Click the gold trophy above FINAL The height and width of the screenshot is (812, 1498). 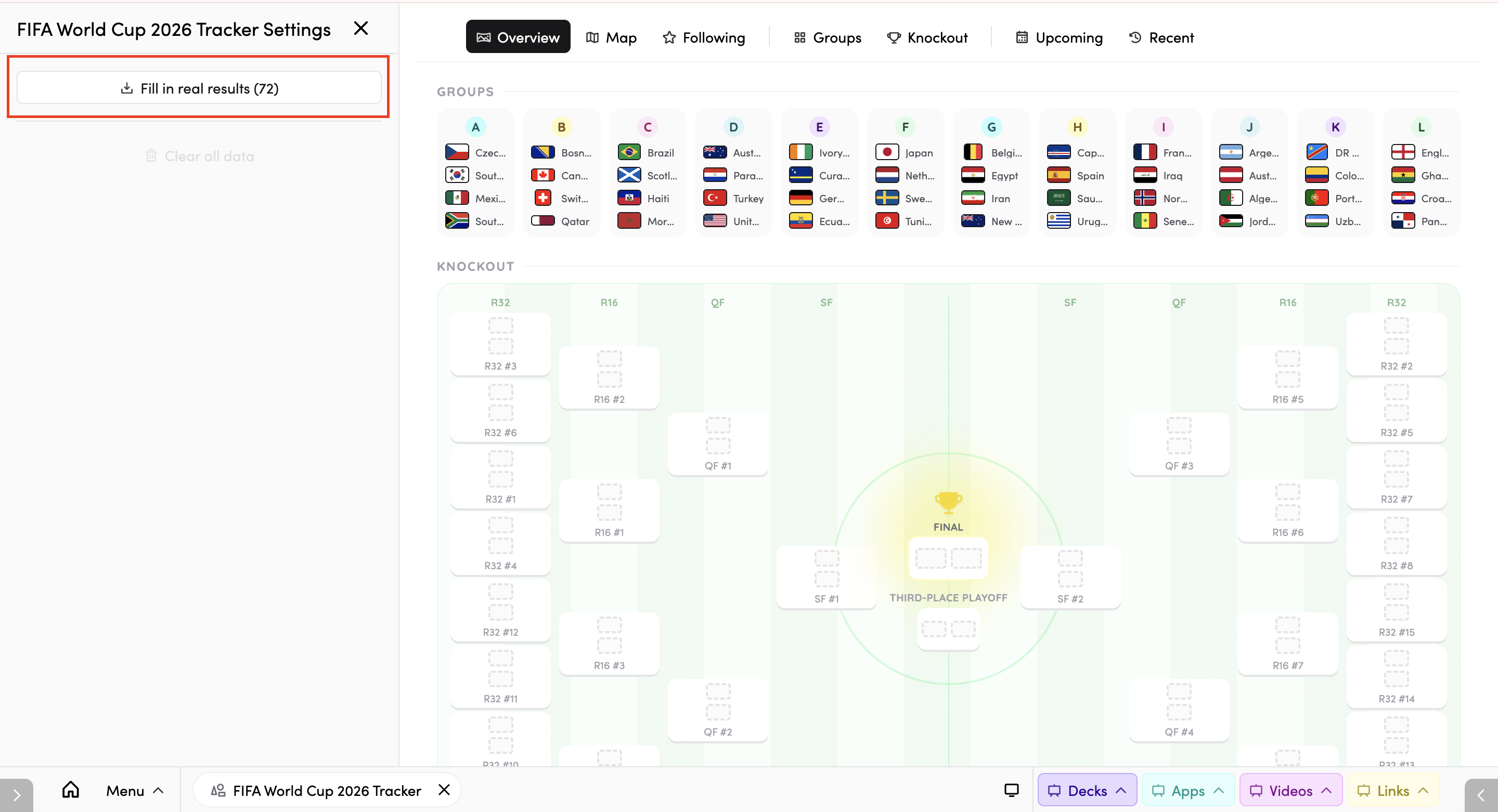pos(948,502)
